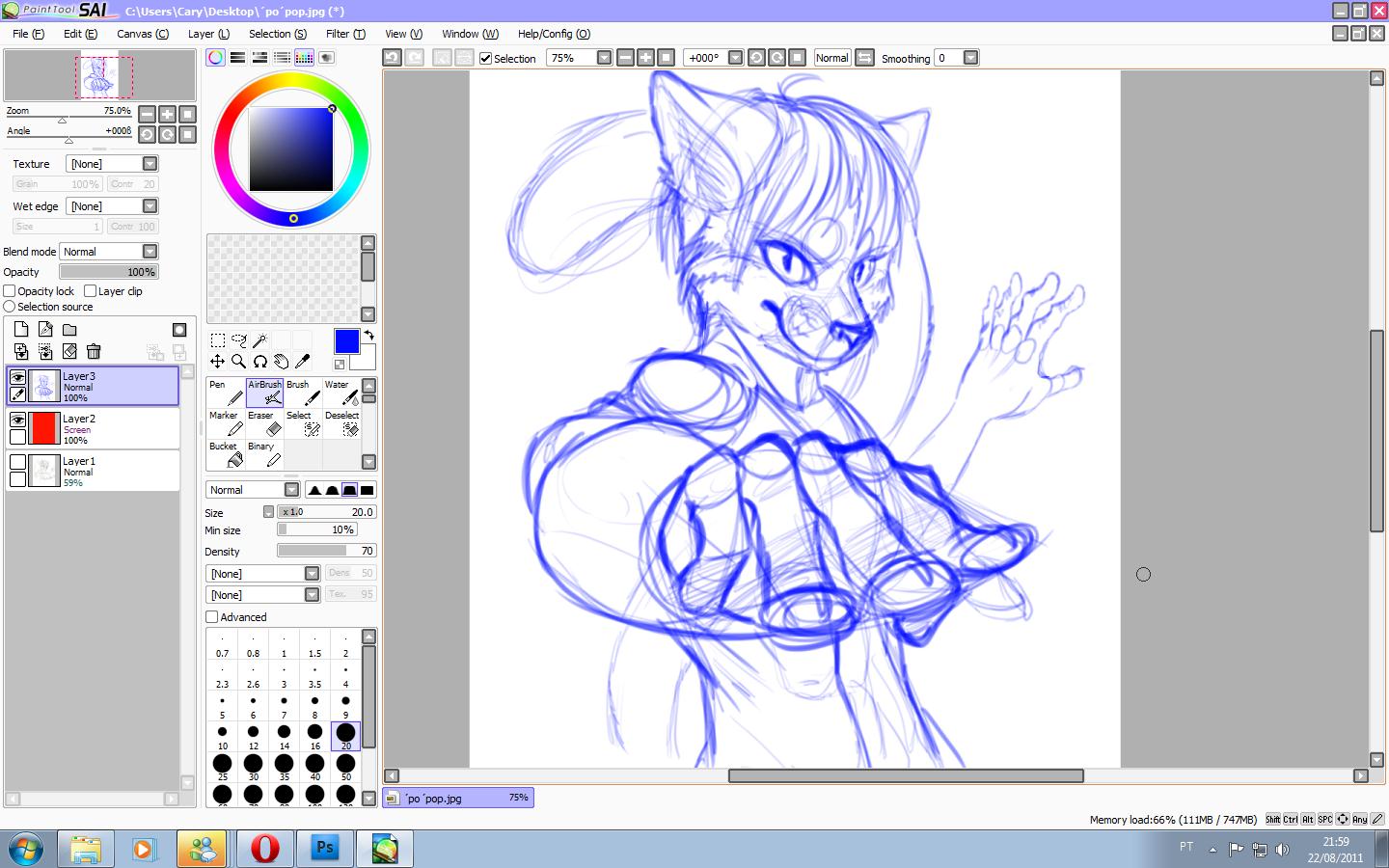1389x868 pixels.
Task: Hide Layer2 using its eye icon
Action: (x=17, y=420)
